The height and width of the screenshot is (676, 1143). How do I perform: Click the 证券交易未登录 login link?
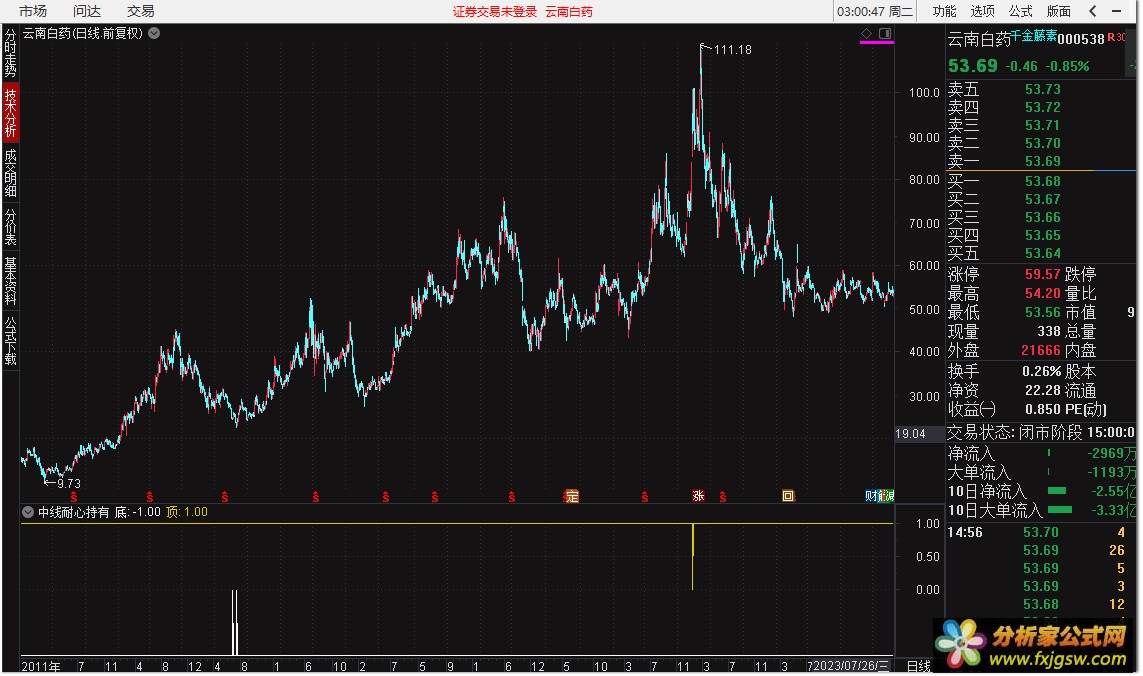point(494,12)
